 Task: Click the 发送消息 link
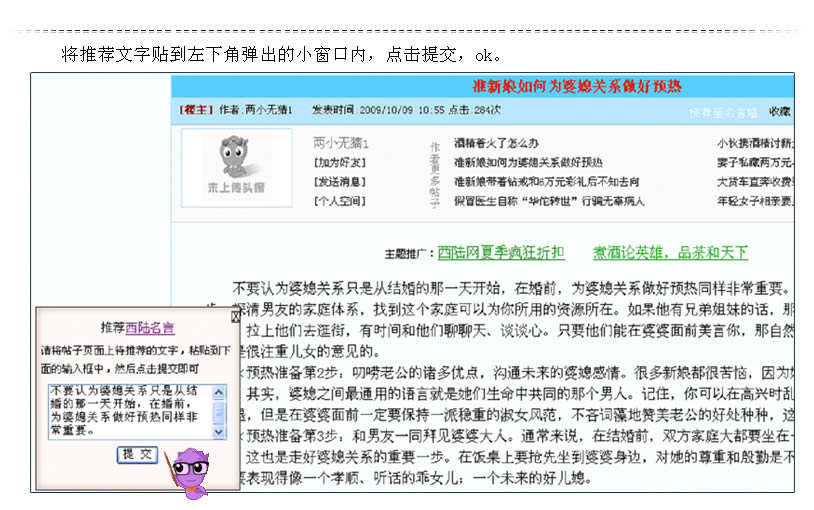(x=340, y=182)
